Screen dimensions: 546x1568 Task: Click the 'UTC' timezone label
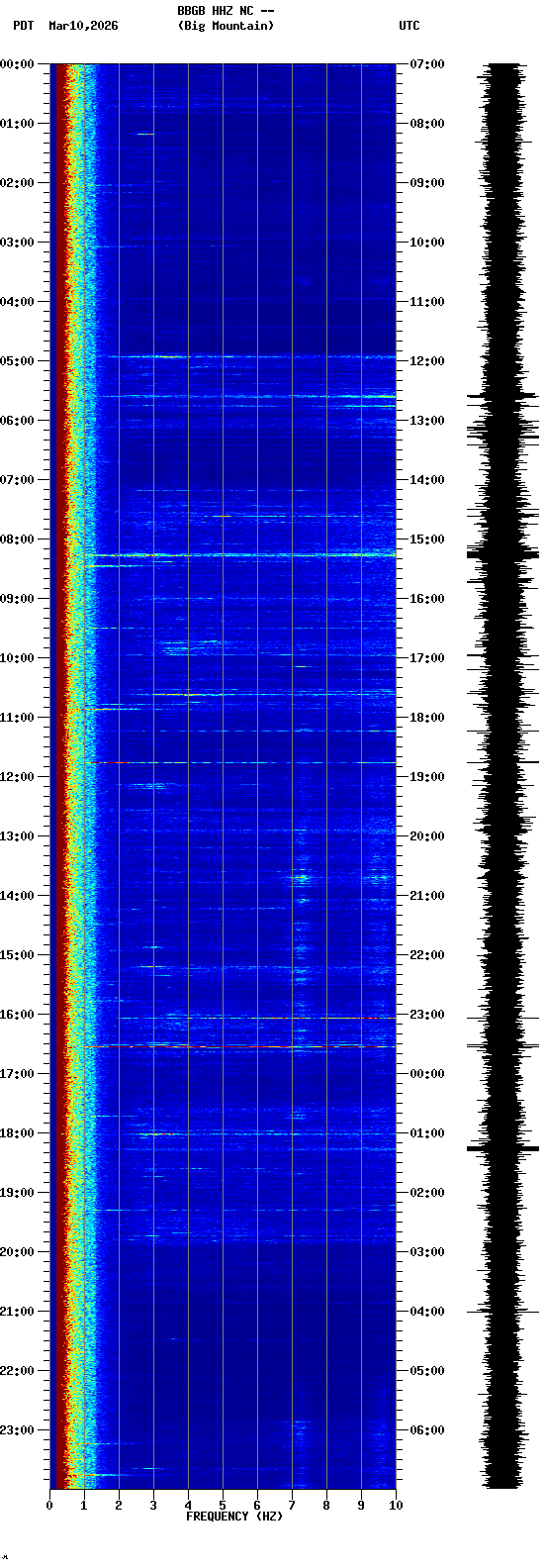tap(409, 26)
